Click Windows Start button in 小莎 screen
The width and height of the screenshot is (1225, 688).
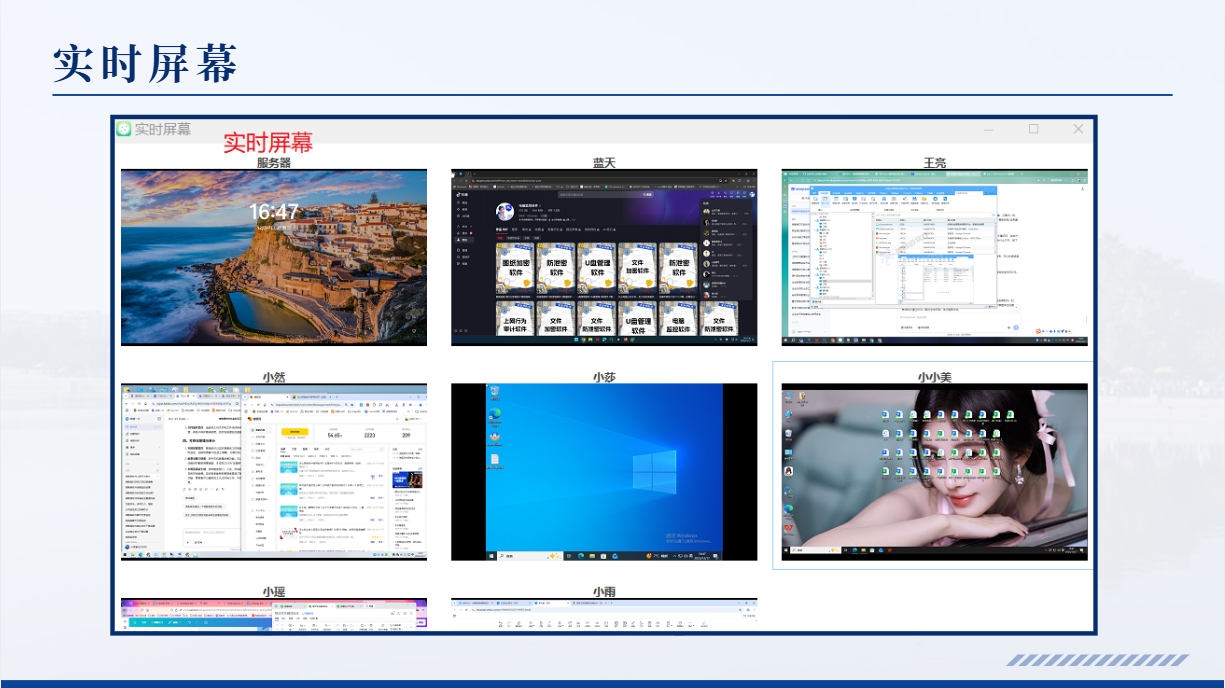coord(490,555)
